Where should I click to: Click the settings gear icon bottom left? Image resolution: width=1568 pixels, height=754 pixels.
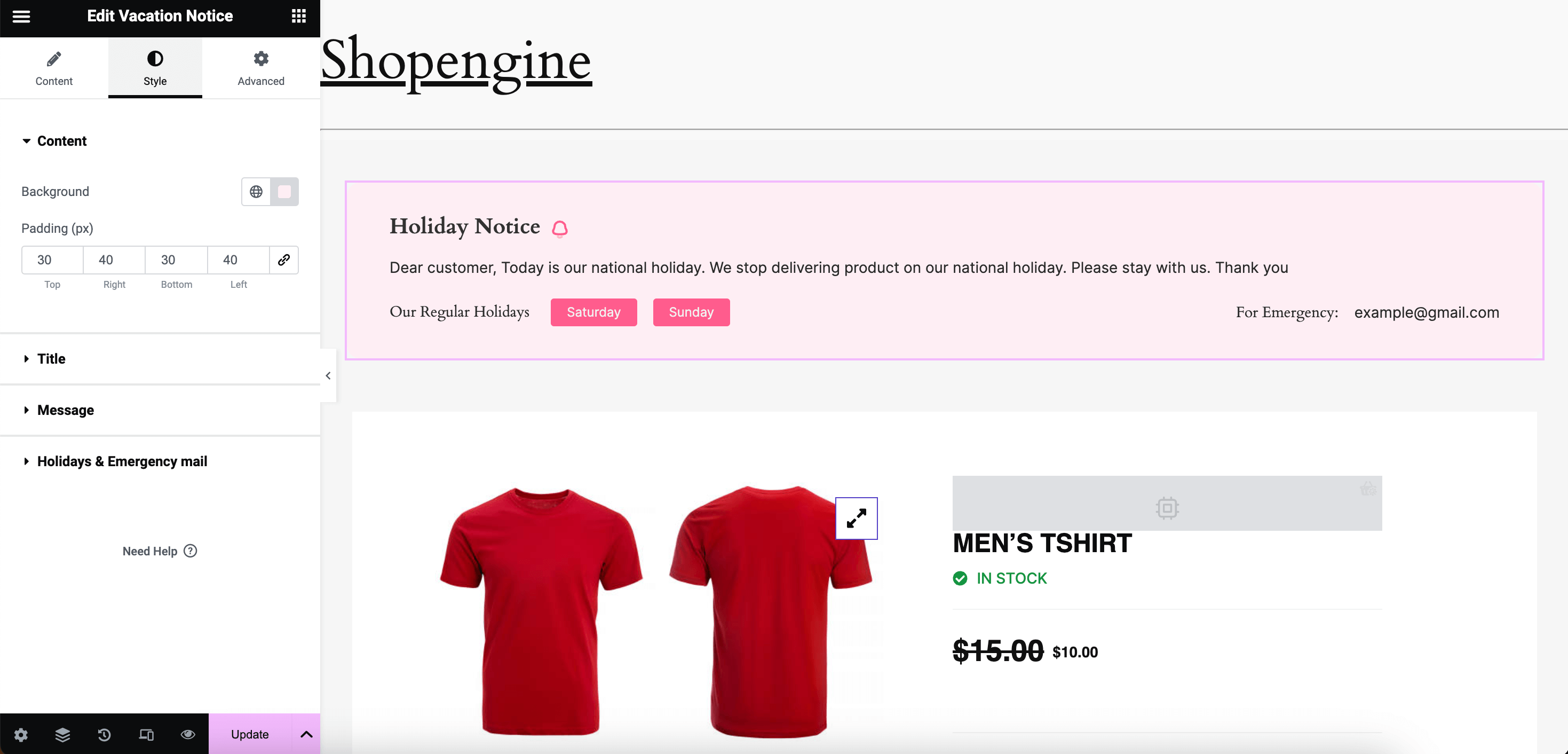click(21, 734)
